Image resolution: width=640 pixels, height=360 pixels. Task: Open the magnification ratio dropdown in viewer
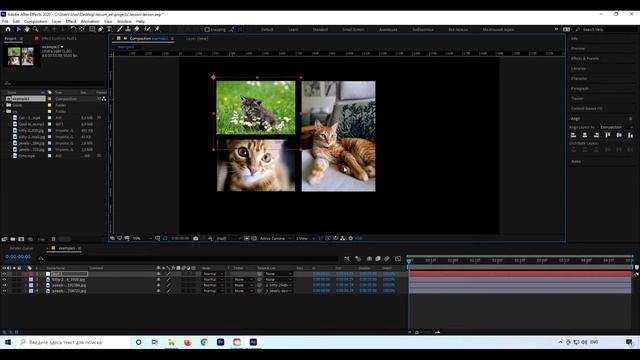click(142, 238)
